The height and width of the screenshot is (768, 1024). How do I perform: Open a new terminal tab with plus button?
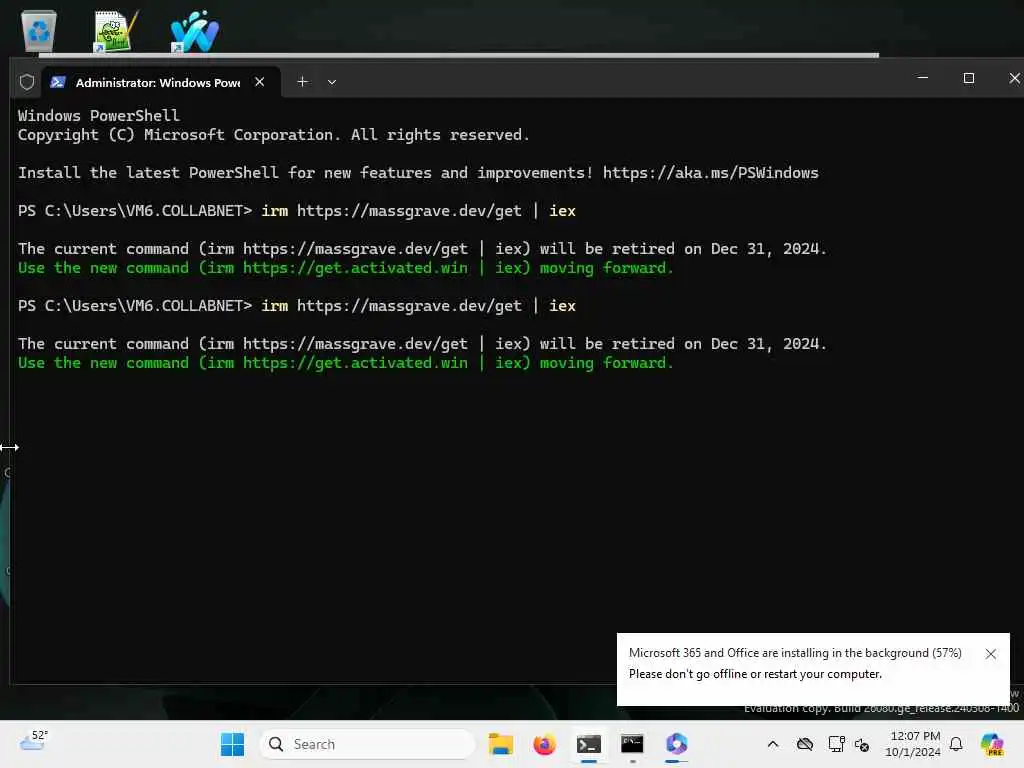302,82
